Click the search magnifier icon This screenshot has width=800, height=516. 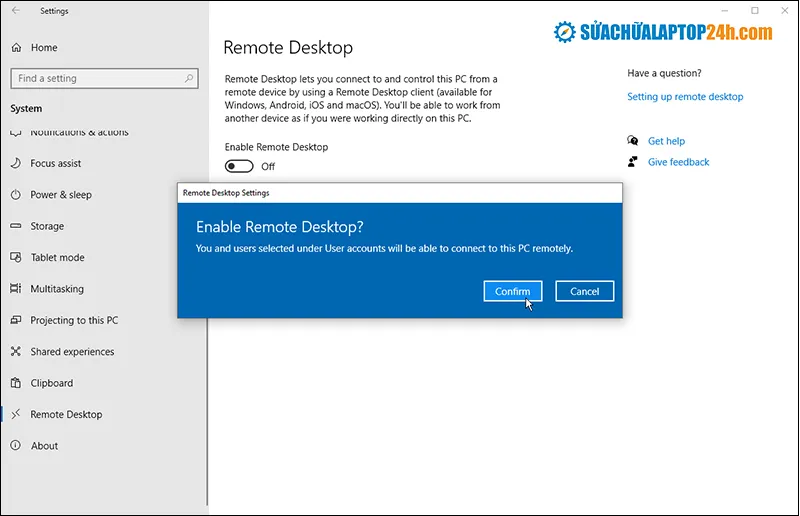pos(189,79)
